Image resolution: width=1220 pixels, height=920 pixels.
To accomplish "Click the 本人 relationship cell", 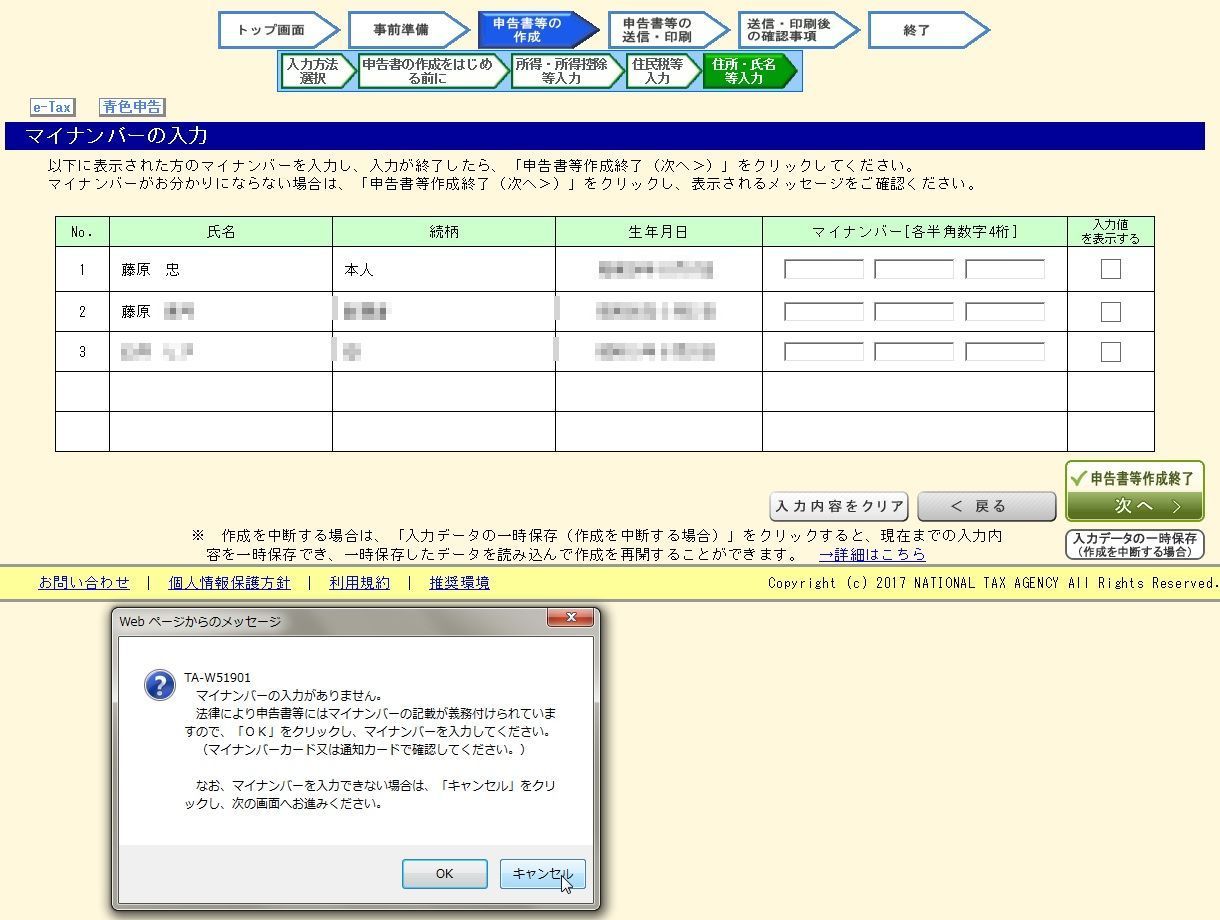I will [444, 270].
